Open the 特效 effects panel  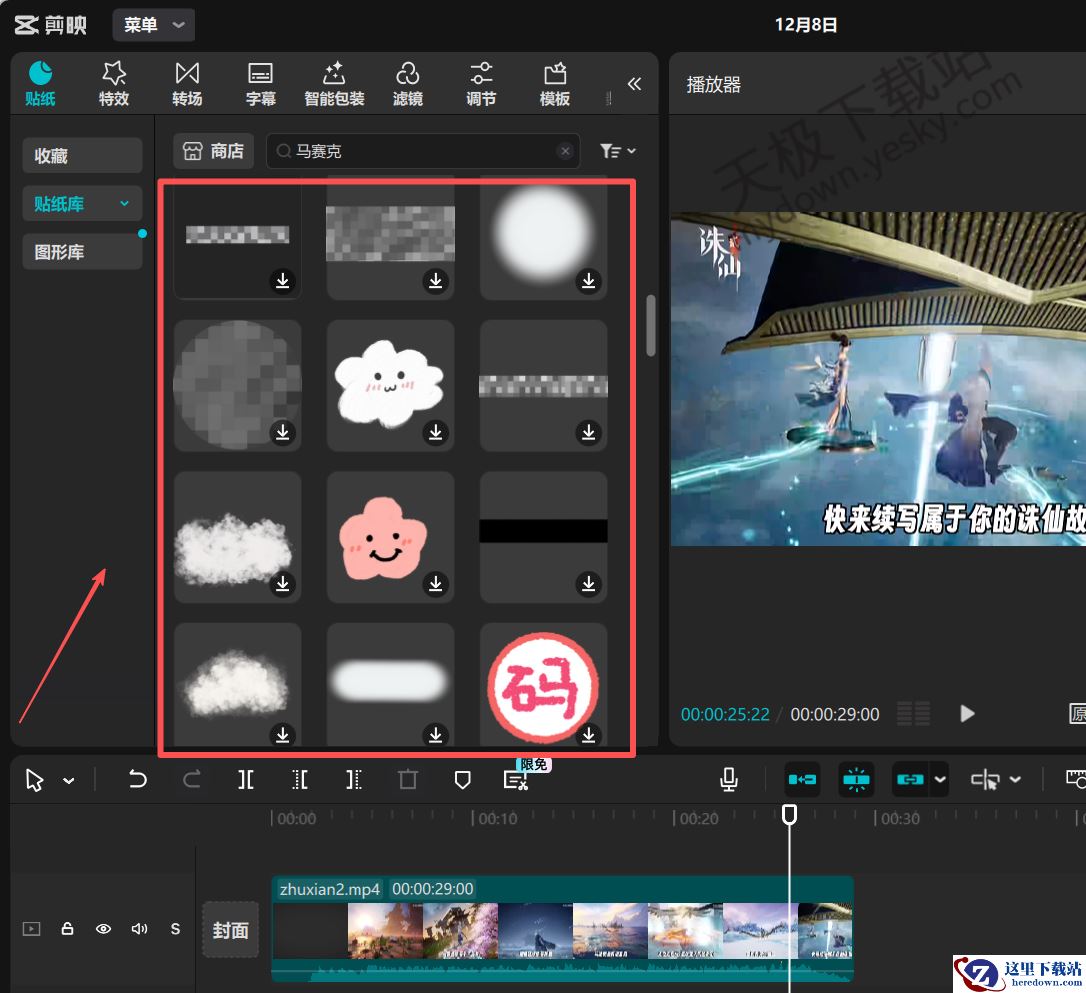point(113,83)
